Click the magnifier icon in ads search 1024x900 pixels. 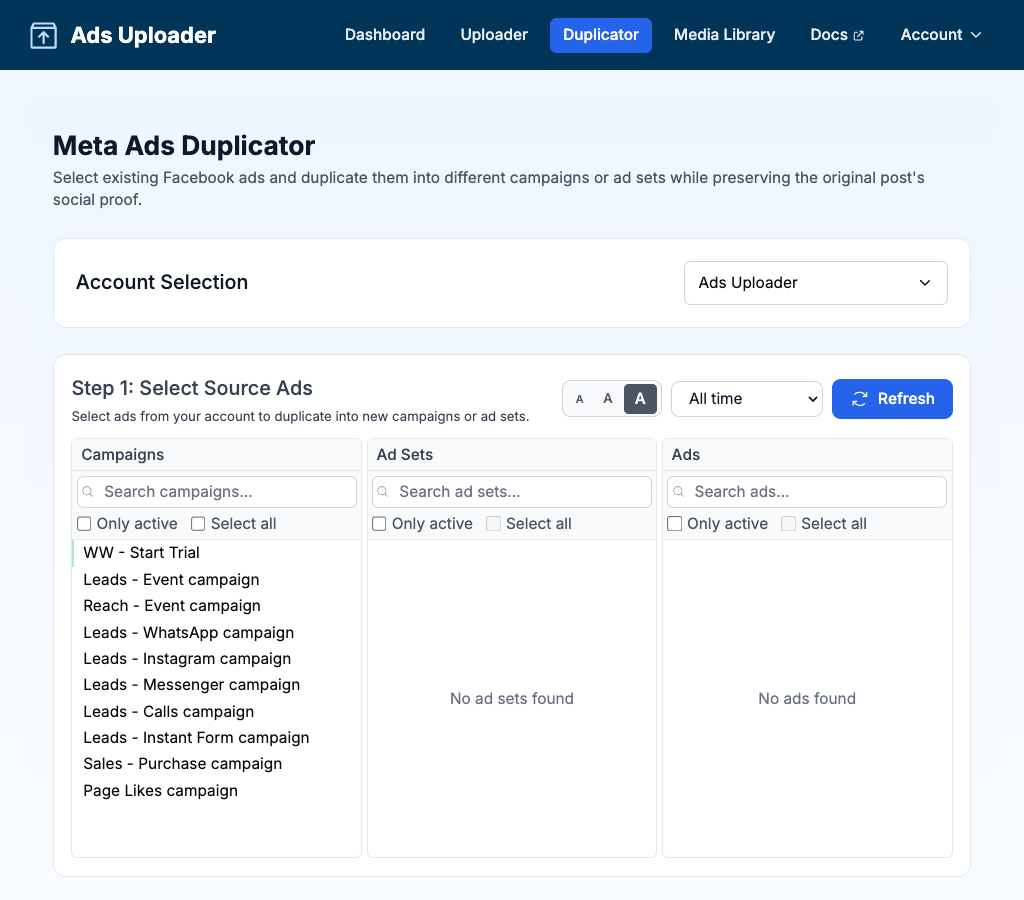tap(679, 492)
